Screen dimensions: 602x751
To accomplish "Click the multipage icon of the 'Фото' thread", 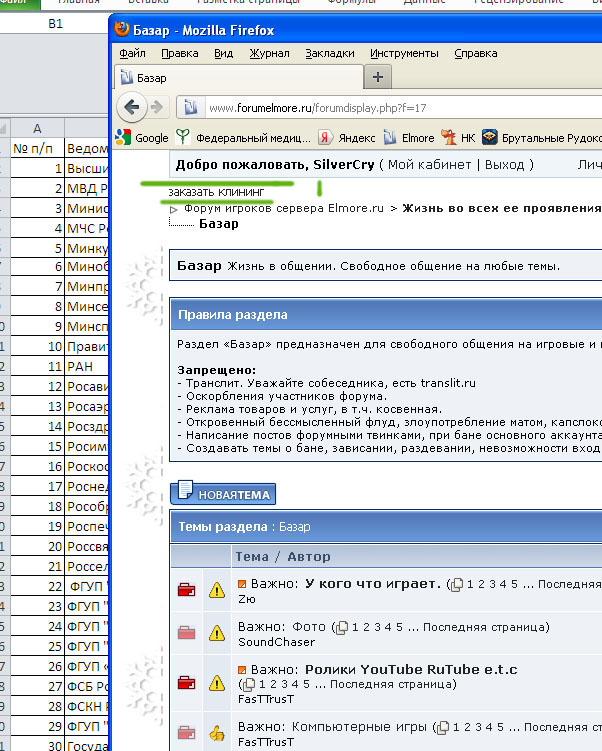I will tap(341, 627).
